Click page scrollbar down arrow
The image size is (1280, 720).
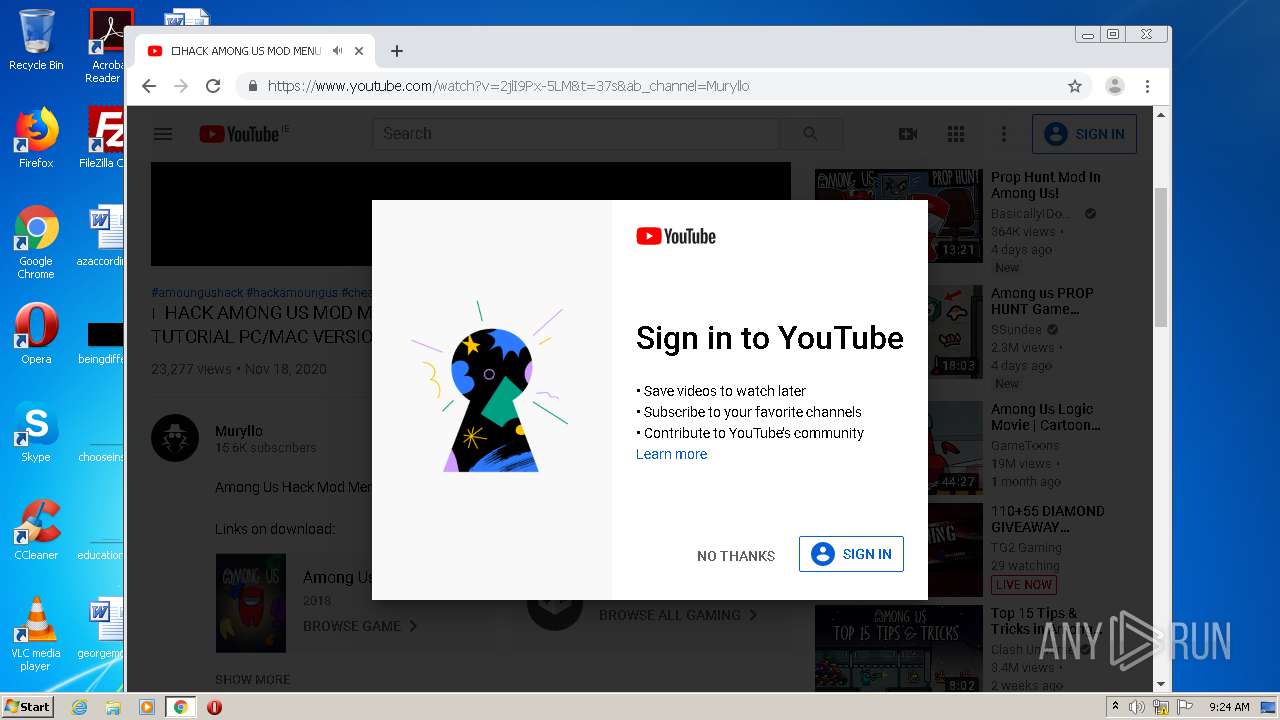click(x=1161, y=684)
